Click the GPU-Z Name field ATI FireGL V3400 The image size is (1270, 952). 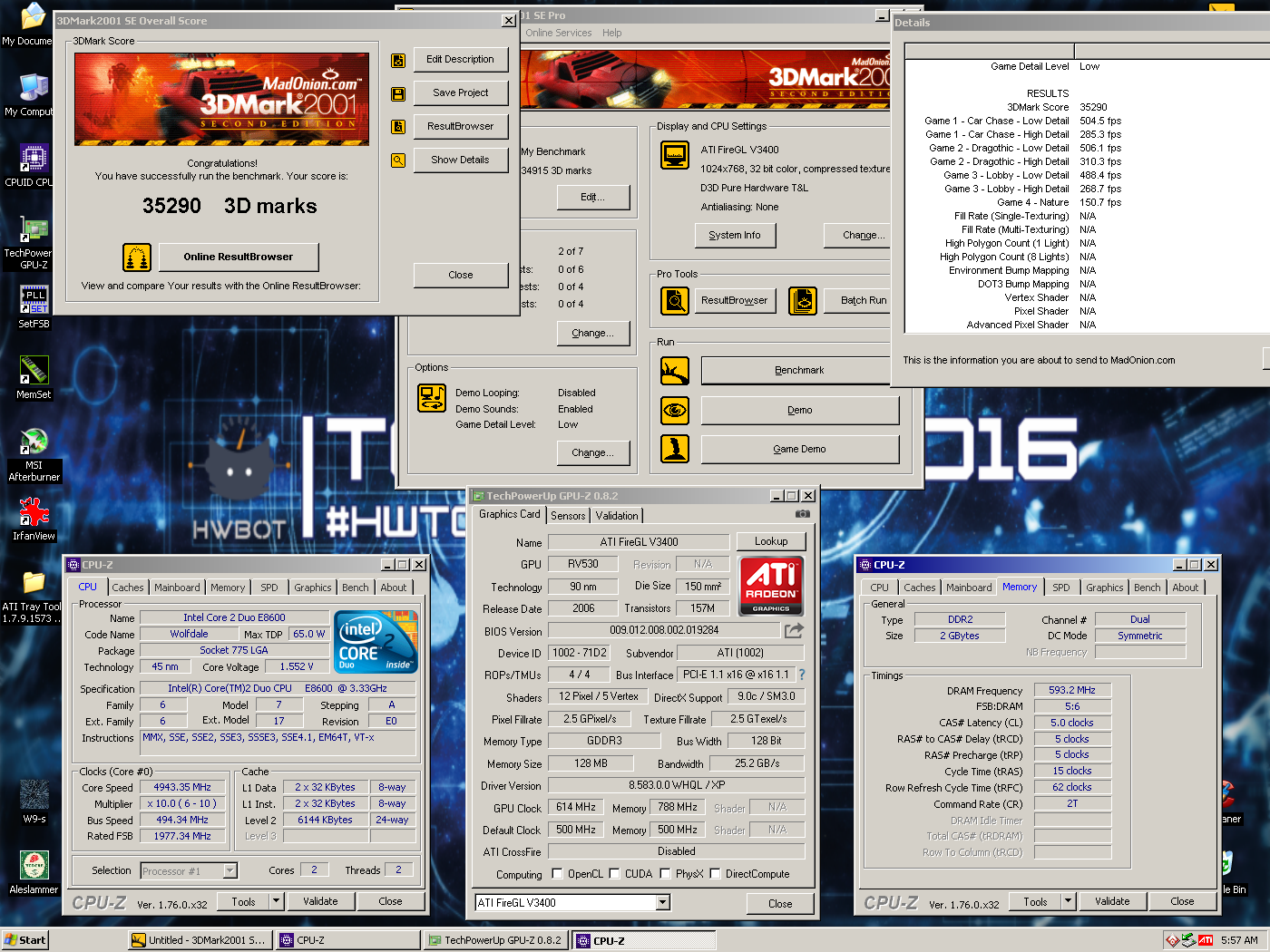(639, 542)
